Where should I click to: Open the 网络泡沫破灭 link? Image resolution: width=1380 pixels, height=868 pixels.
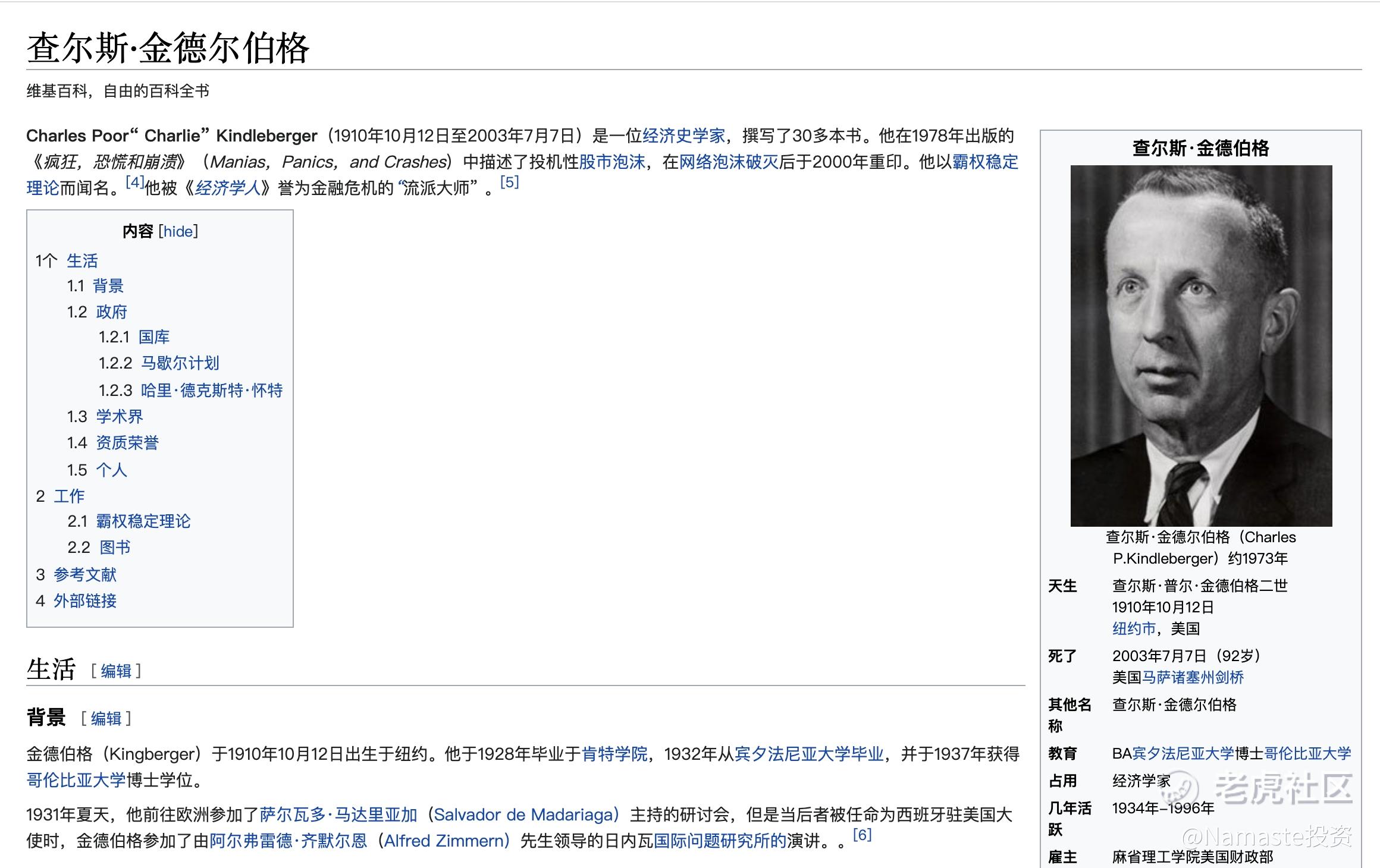(x=729, y=162)
